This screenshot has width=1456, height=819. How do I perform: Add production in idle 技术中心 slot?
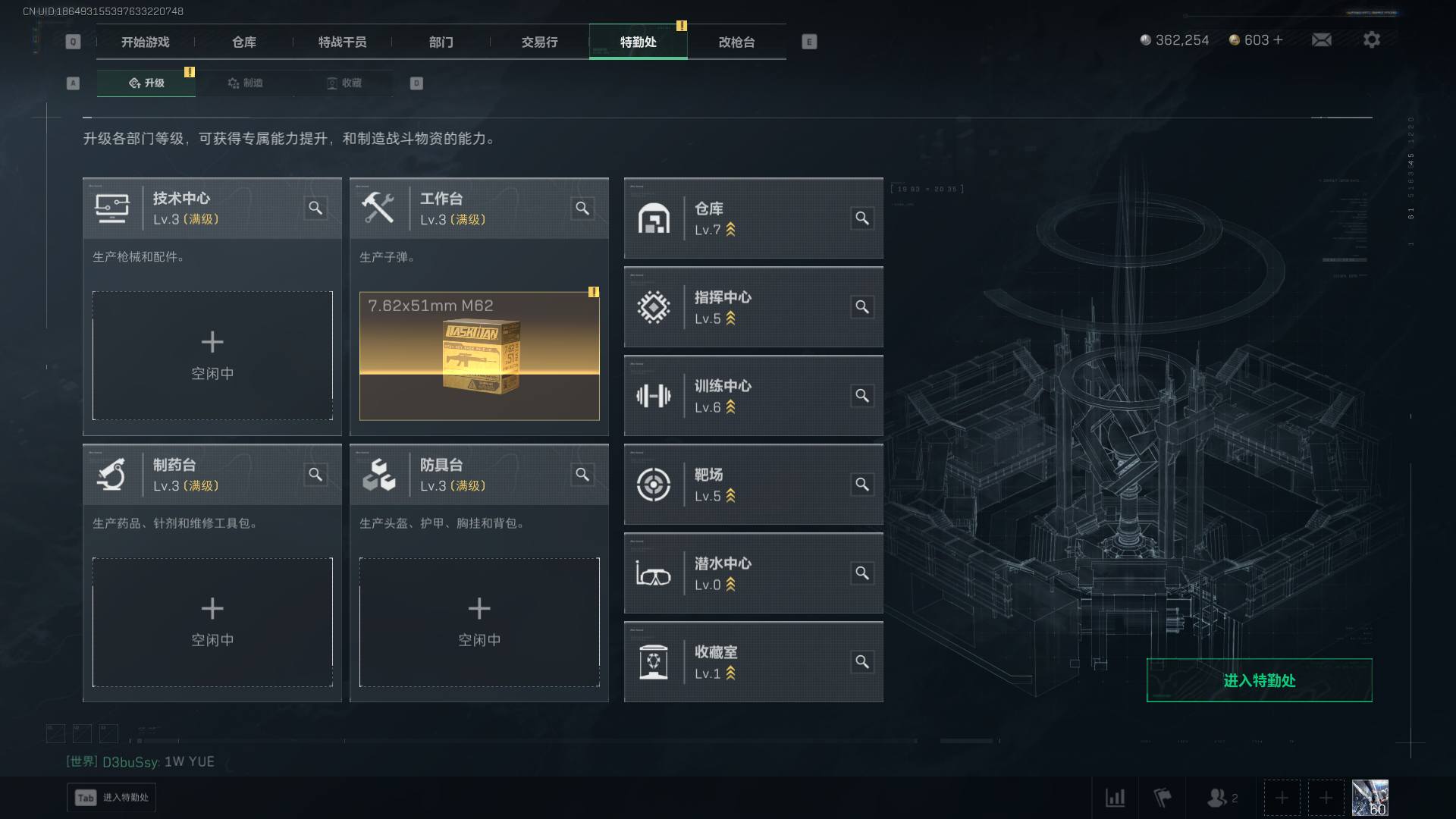212,356
